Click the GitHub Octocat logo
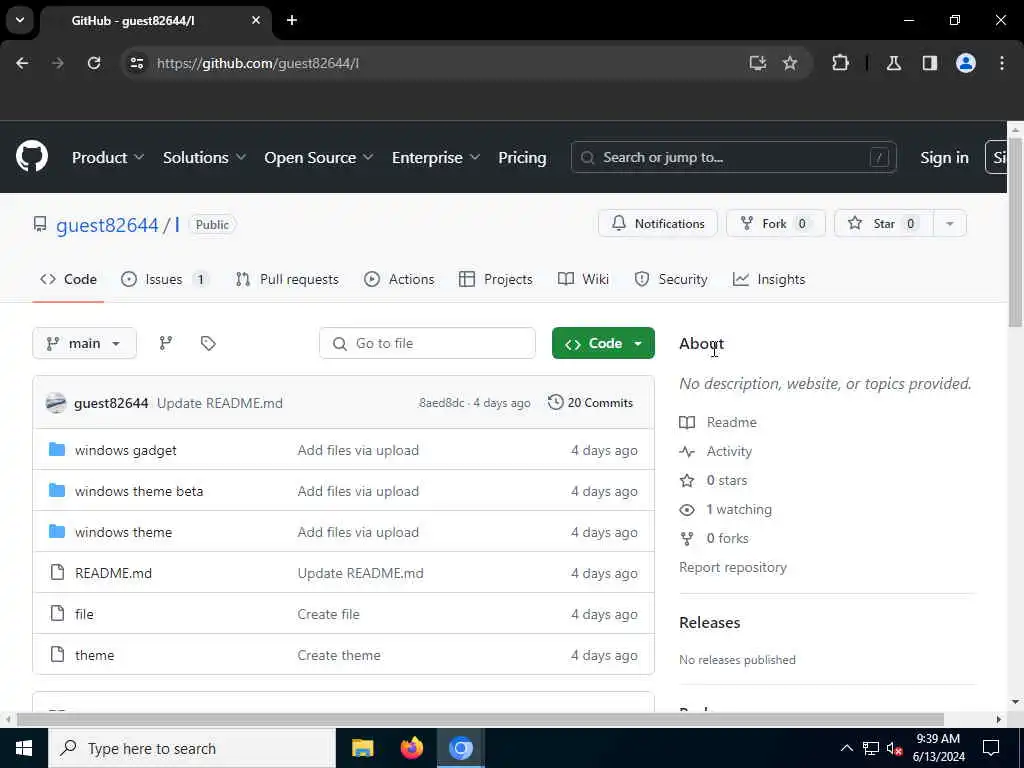The height and width of the screenshot is (768, 1024). pyautogui.click(x=32, y=156)
